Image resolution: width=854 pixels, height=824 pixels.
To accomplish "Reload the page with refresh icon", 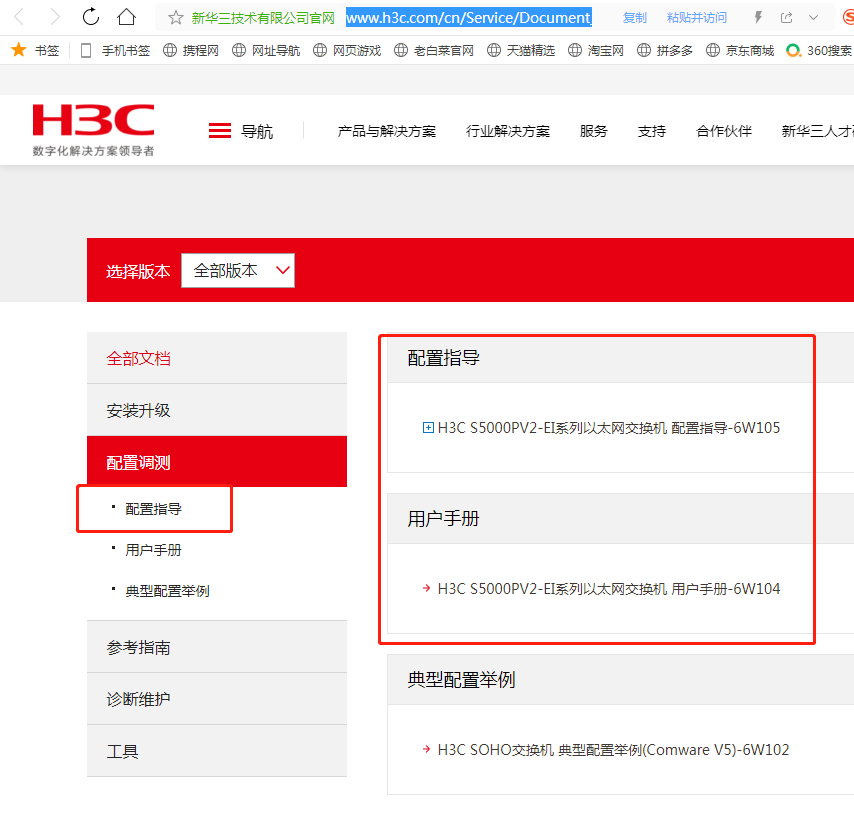I will pos(91,17).
